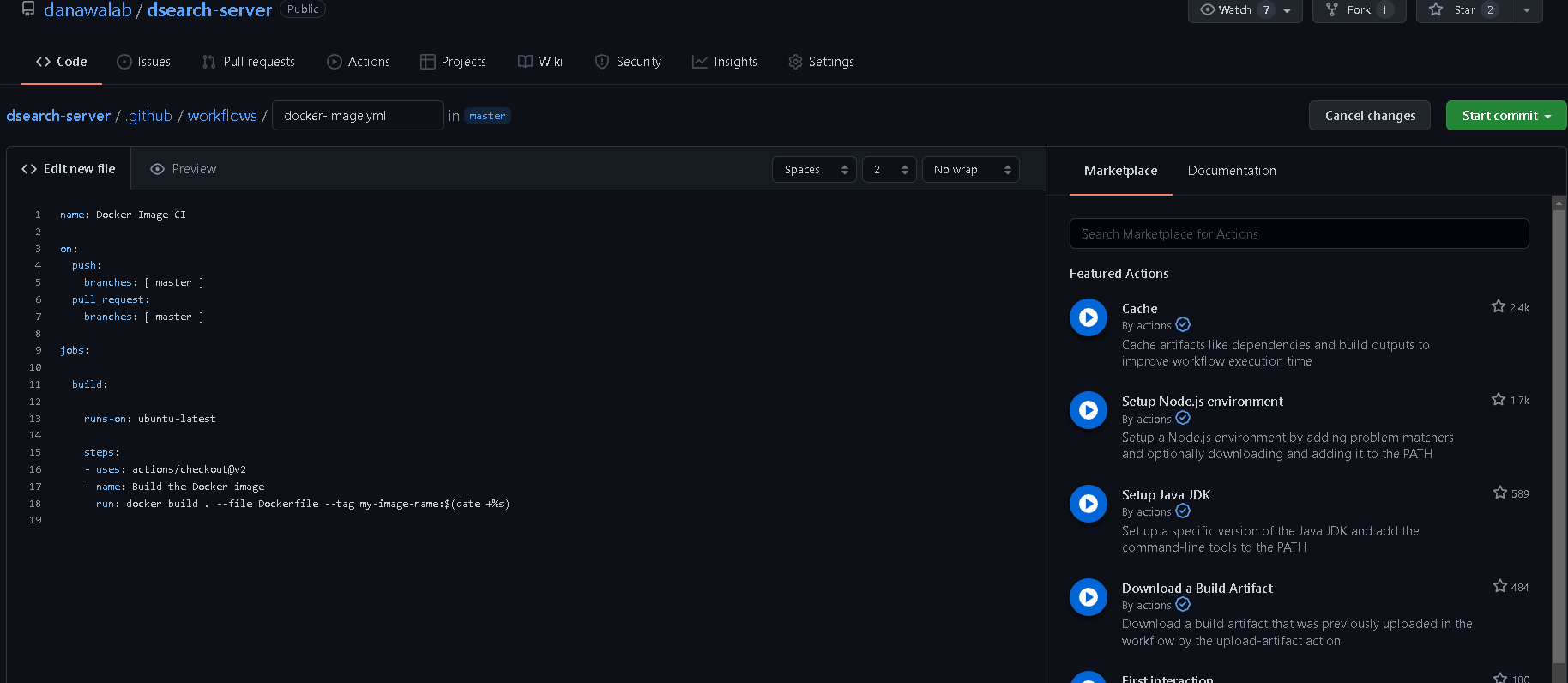The height and width of the screenshot is (683, 1568).
Task: Click the Setup Node.js star icon
Action: coord(1499,399)
